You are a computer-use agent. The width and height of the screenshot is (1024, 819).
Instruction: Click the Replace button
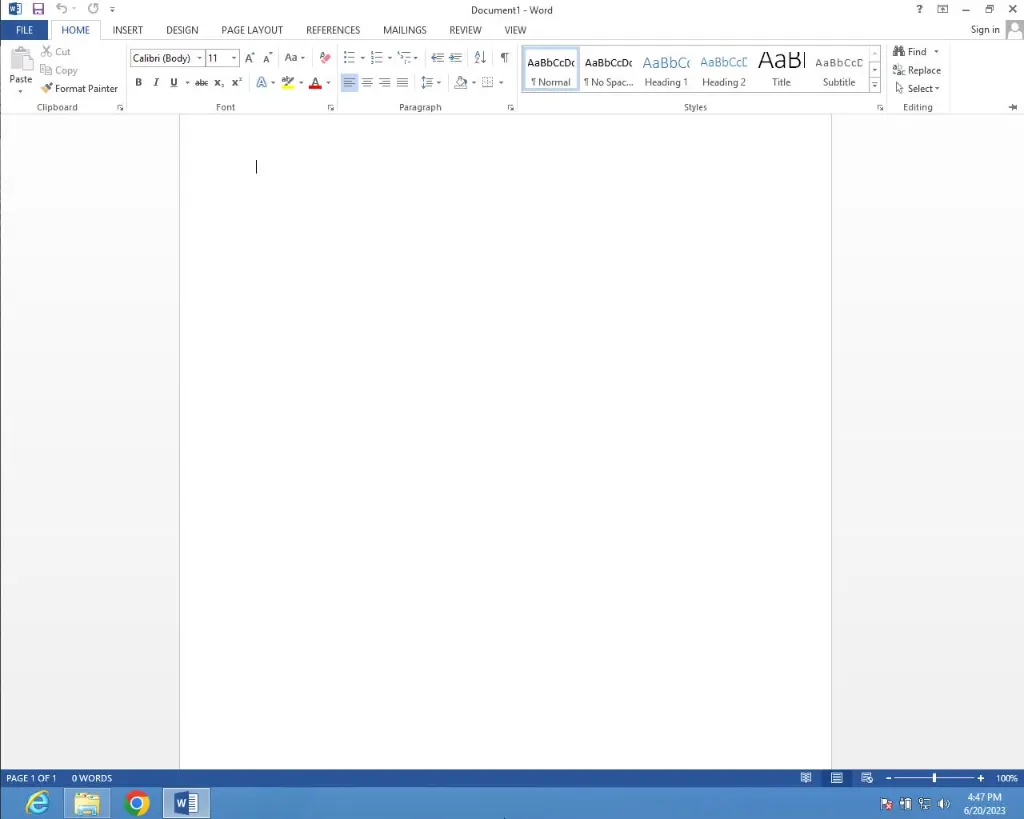coord(917,70)
